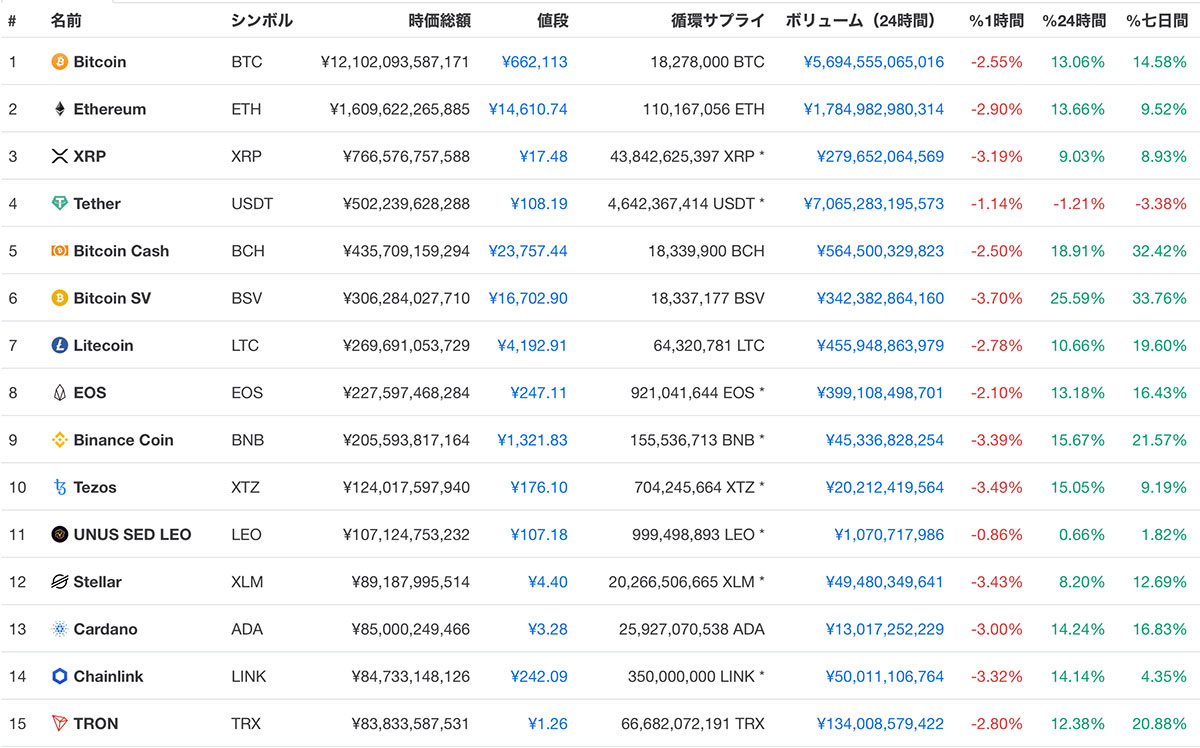Image resolution: width=1200 pixels, height=748 pixels.
Task: Open Tether price ¥108.19 link
Action: 539,203
